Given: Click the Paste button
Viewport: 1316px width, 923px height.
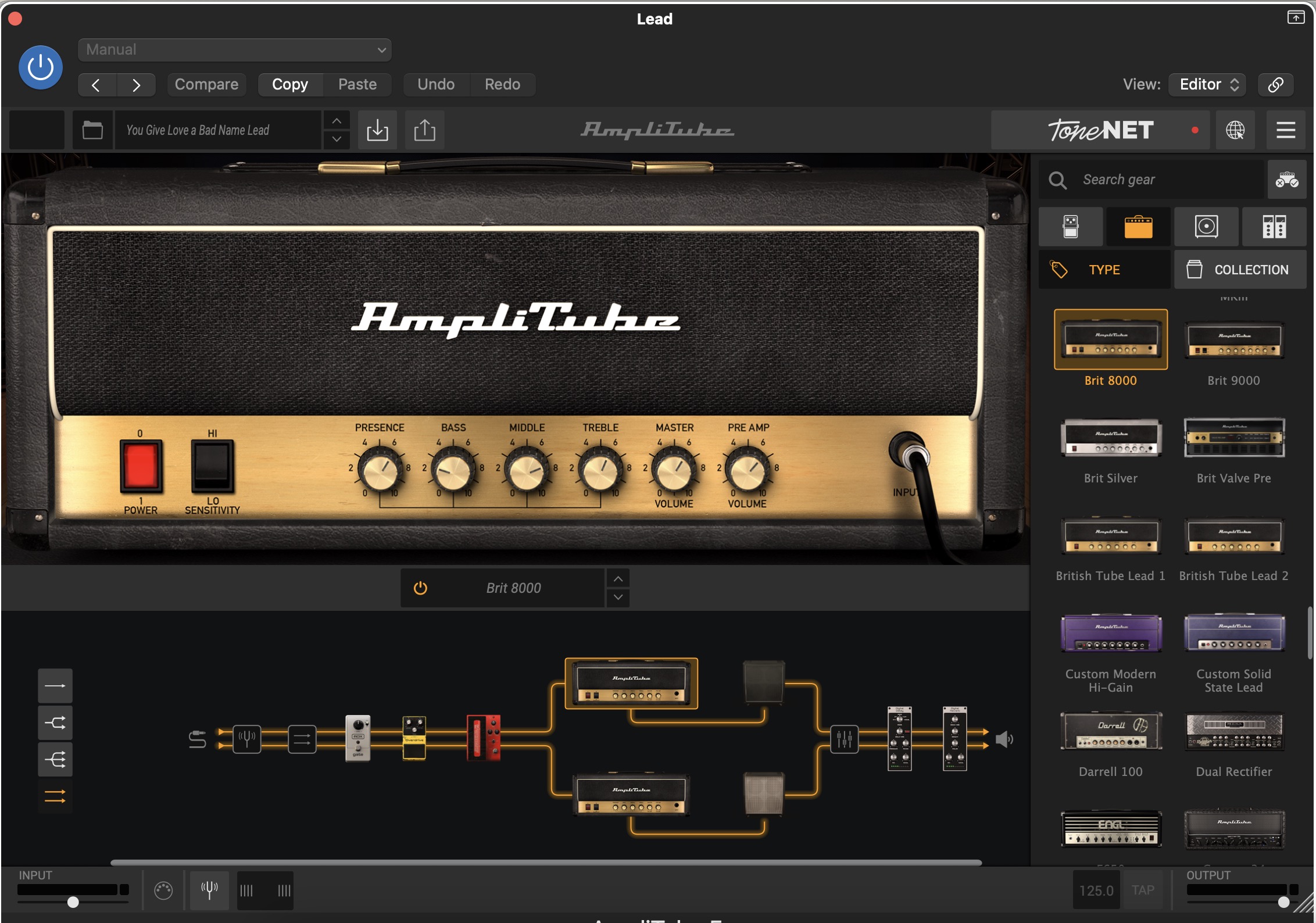Looking at the screenshot, I should 357,85.
